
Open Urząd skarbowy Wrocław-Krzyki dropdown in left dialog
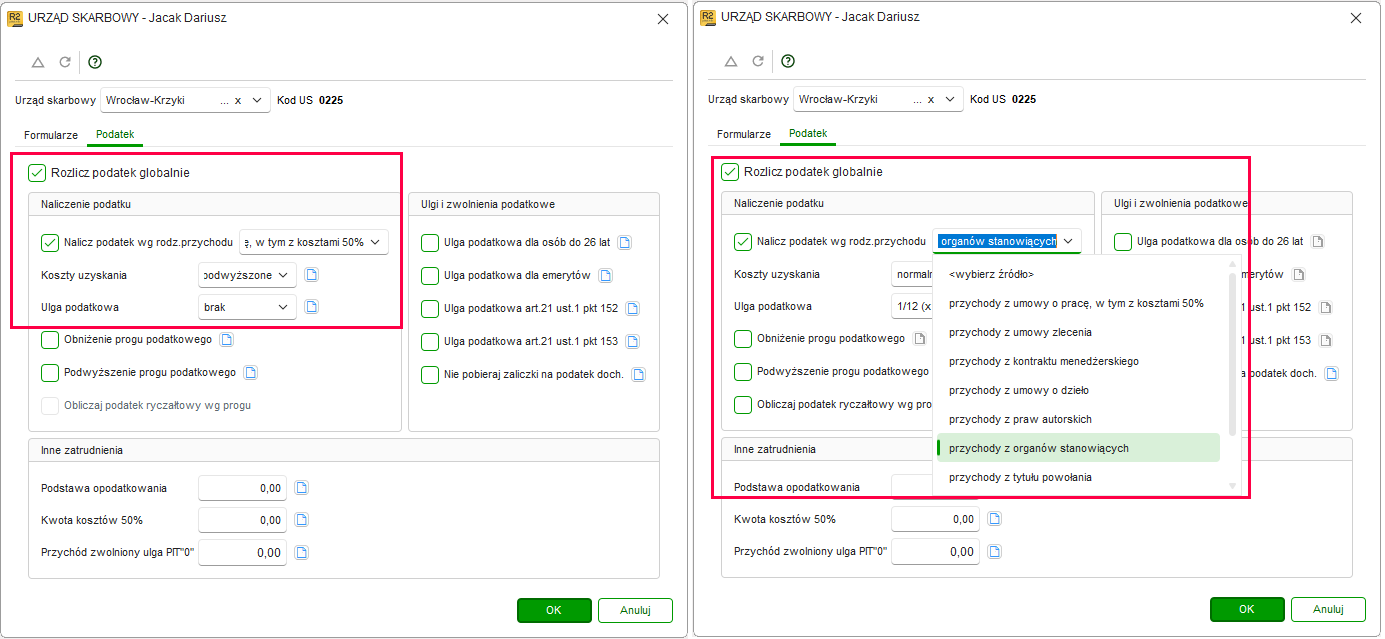click(184, 100)
